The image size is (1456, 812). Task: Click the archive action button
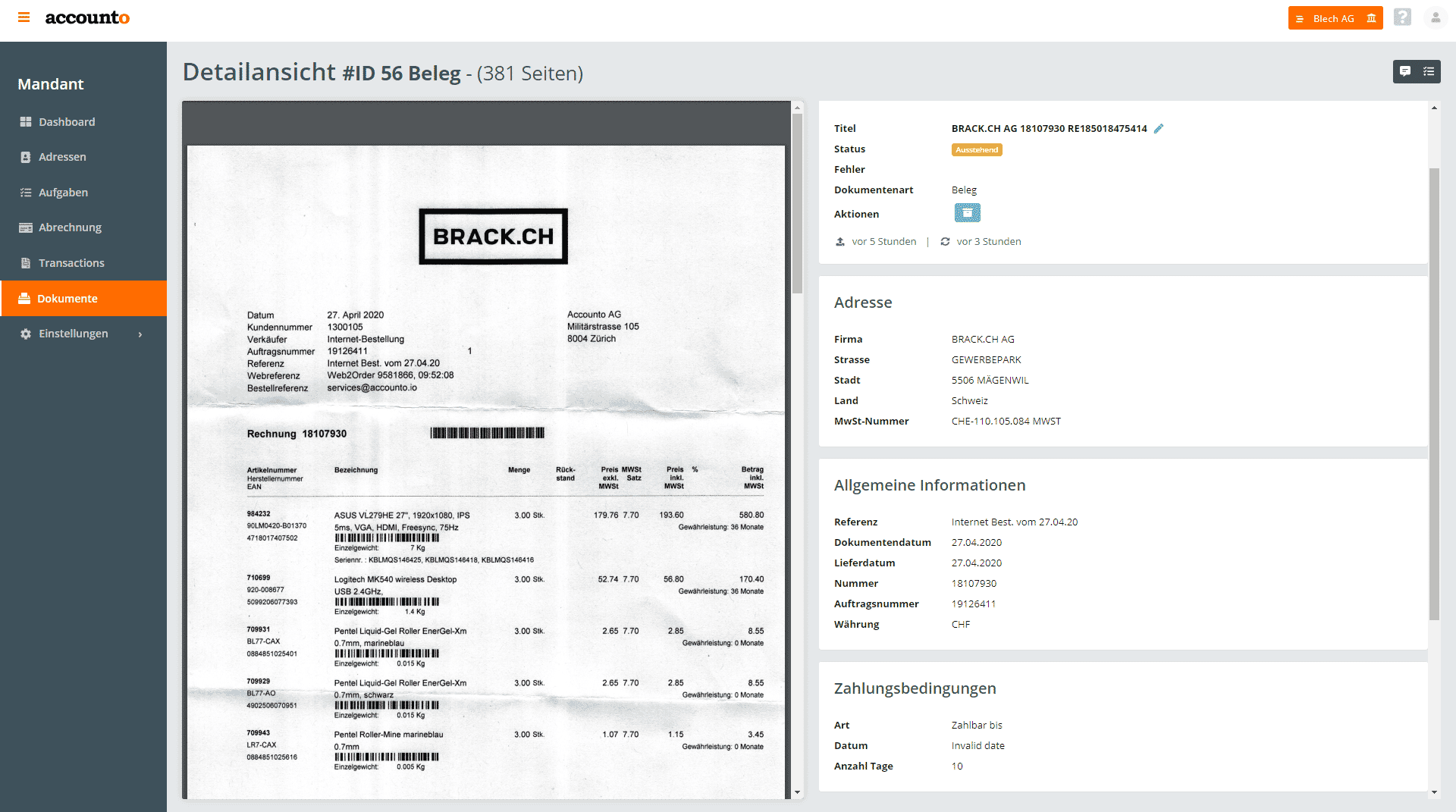click(967, 213)
